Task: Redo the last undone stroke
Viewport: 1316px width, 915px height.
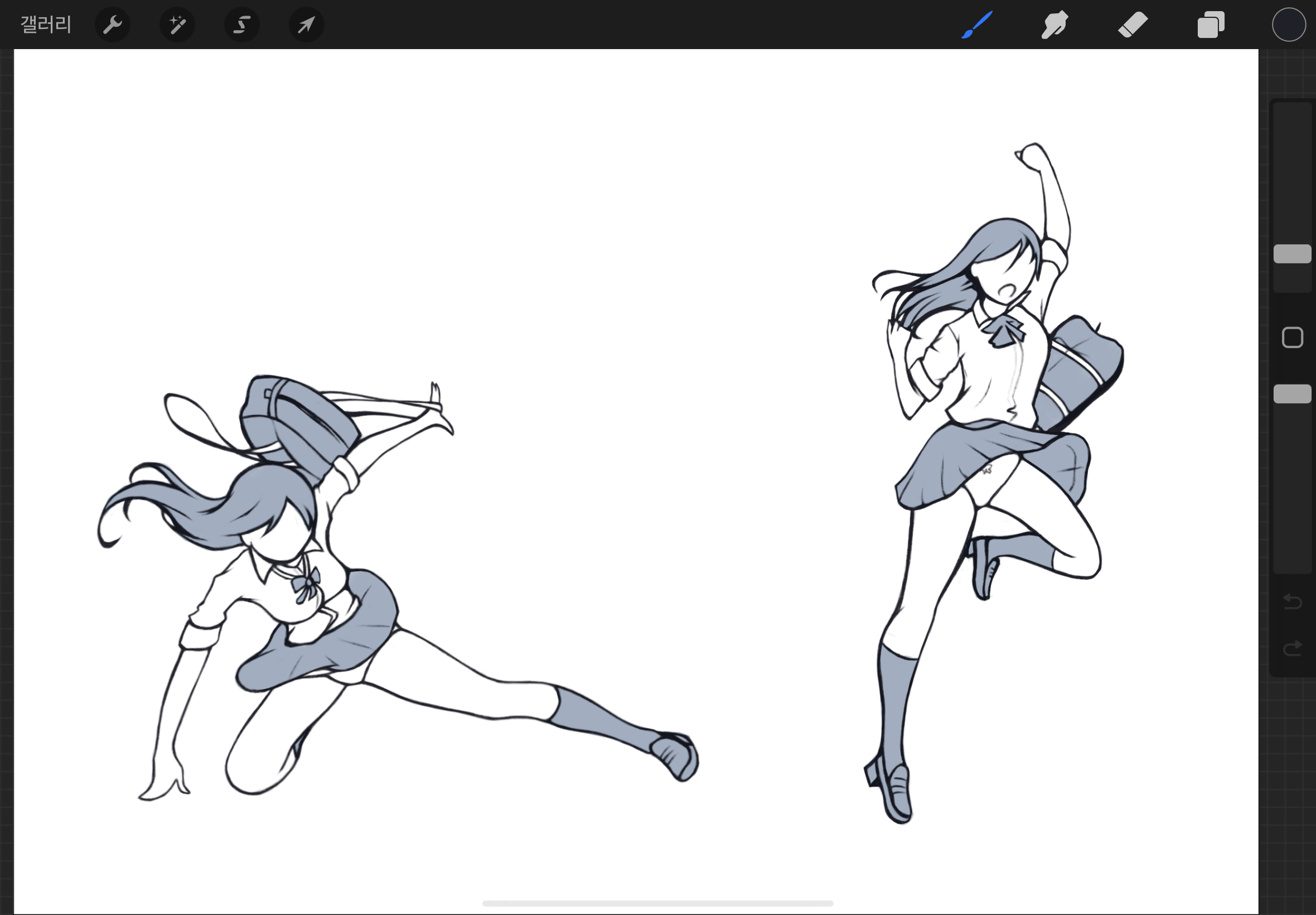Action: click(1292, 648)
